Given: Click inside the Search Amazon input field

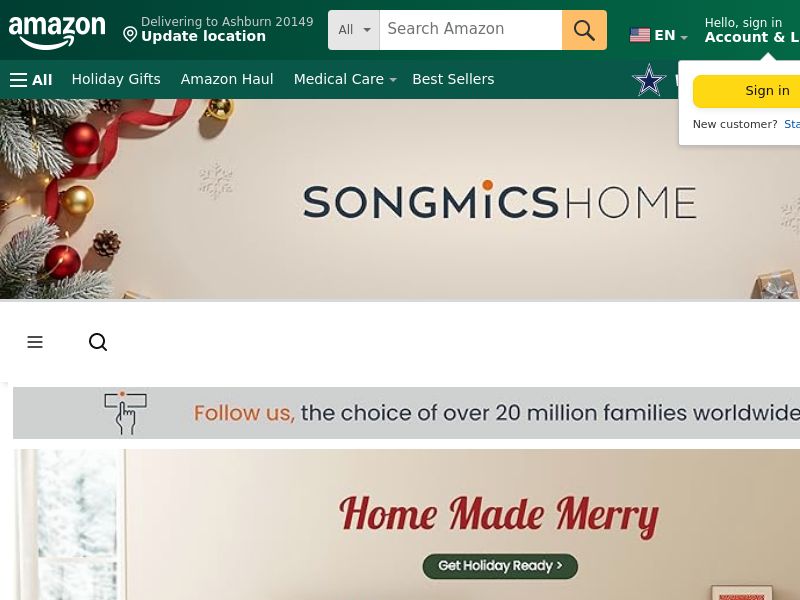Looking at the screenshot, I should tap(470, 29).
